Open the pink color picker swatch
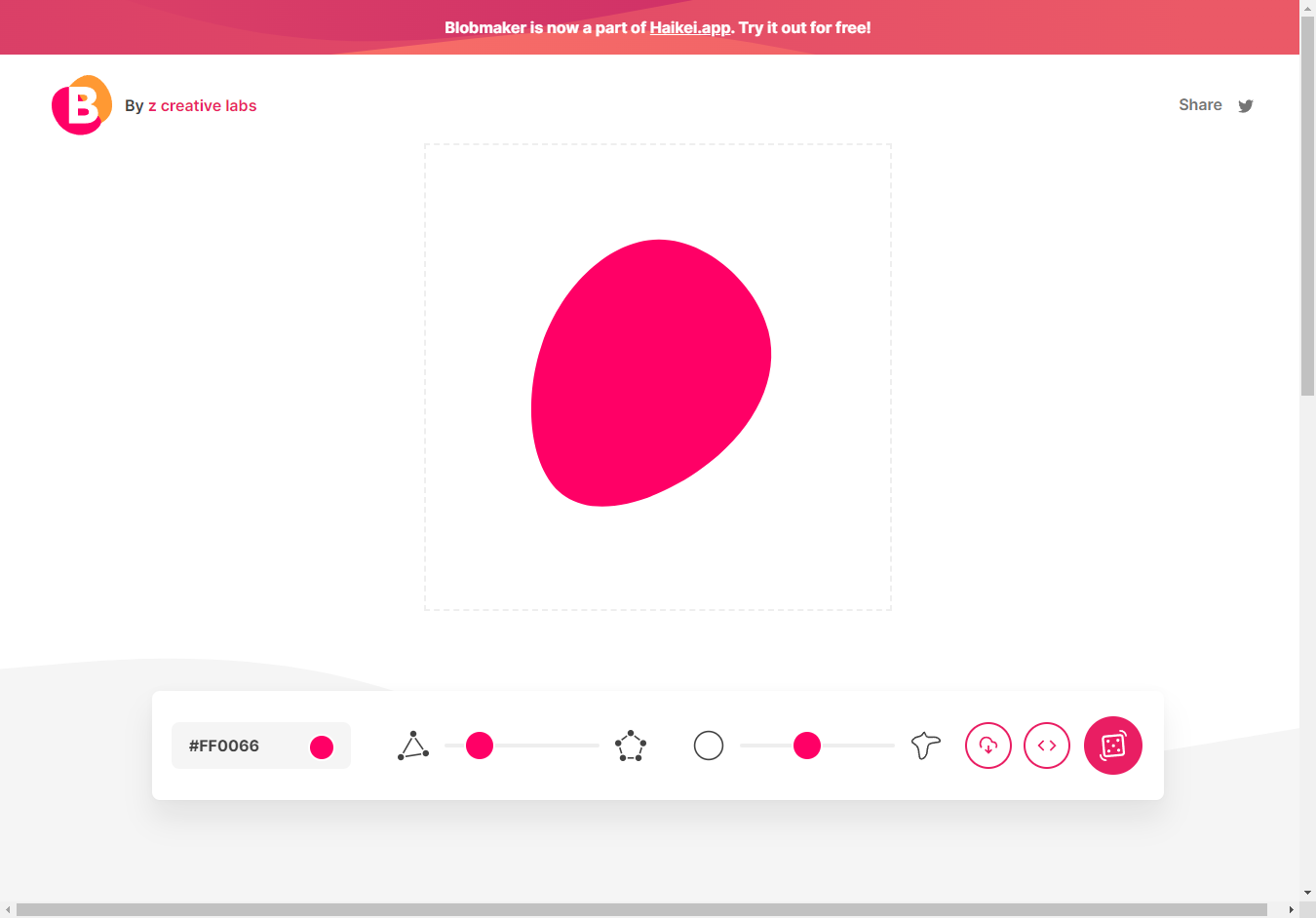Viewport: 1316px width, 918px height. pos(322,746)
